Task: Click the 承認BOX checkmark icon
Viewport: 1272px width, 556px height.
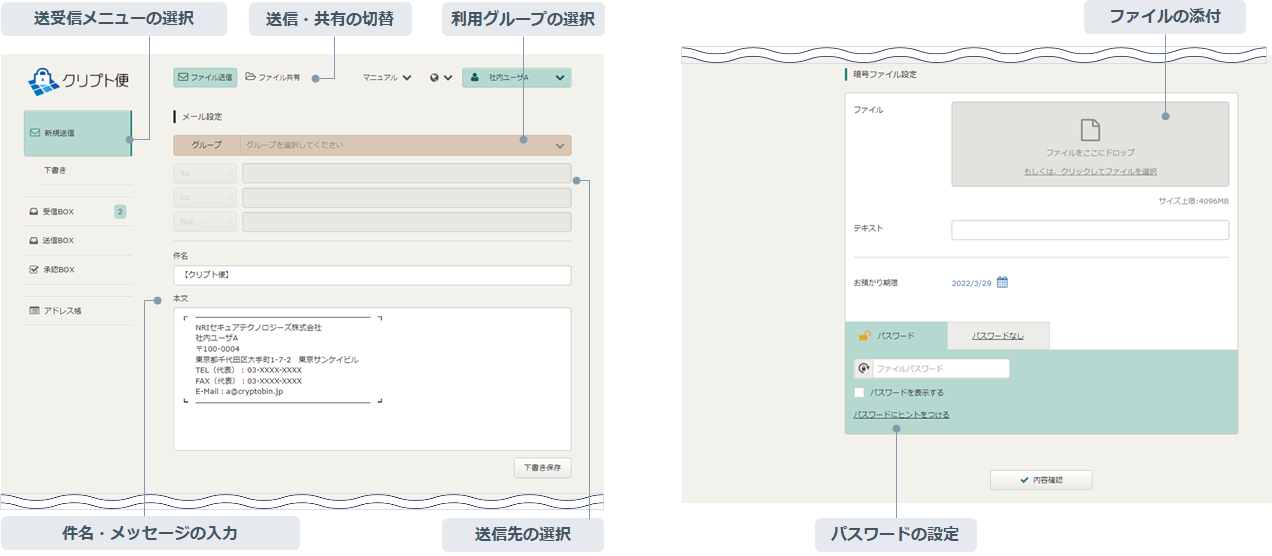Action: [35, 270]
